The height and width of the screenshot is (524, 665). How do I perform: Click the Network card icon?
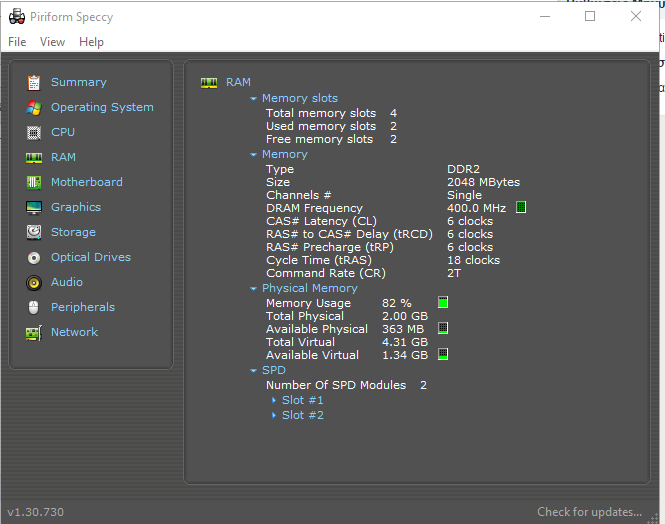point(34,333)
